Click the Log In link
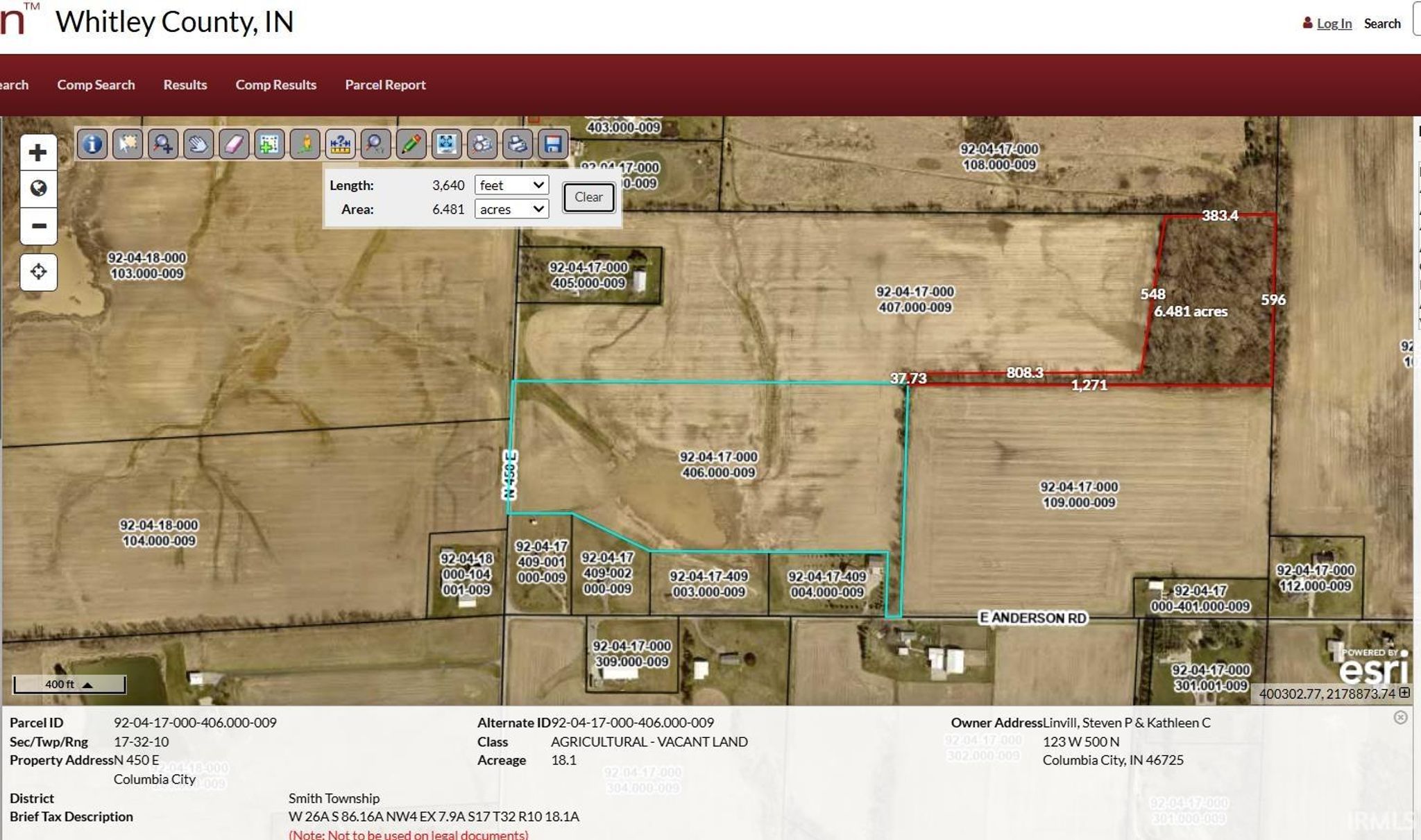Image resolution: width=1421 pixels, height=840 pixels. click(x=1334, y=24)
